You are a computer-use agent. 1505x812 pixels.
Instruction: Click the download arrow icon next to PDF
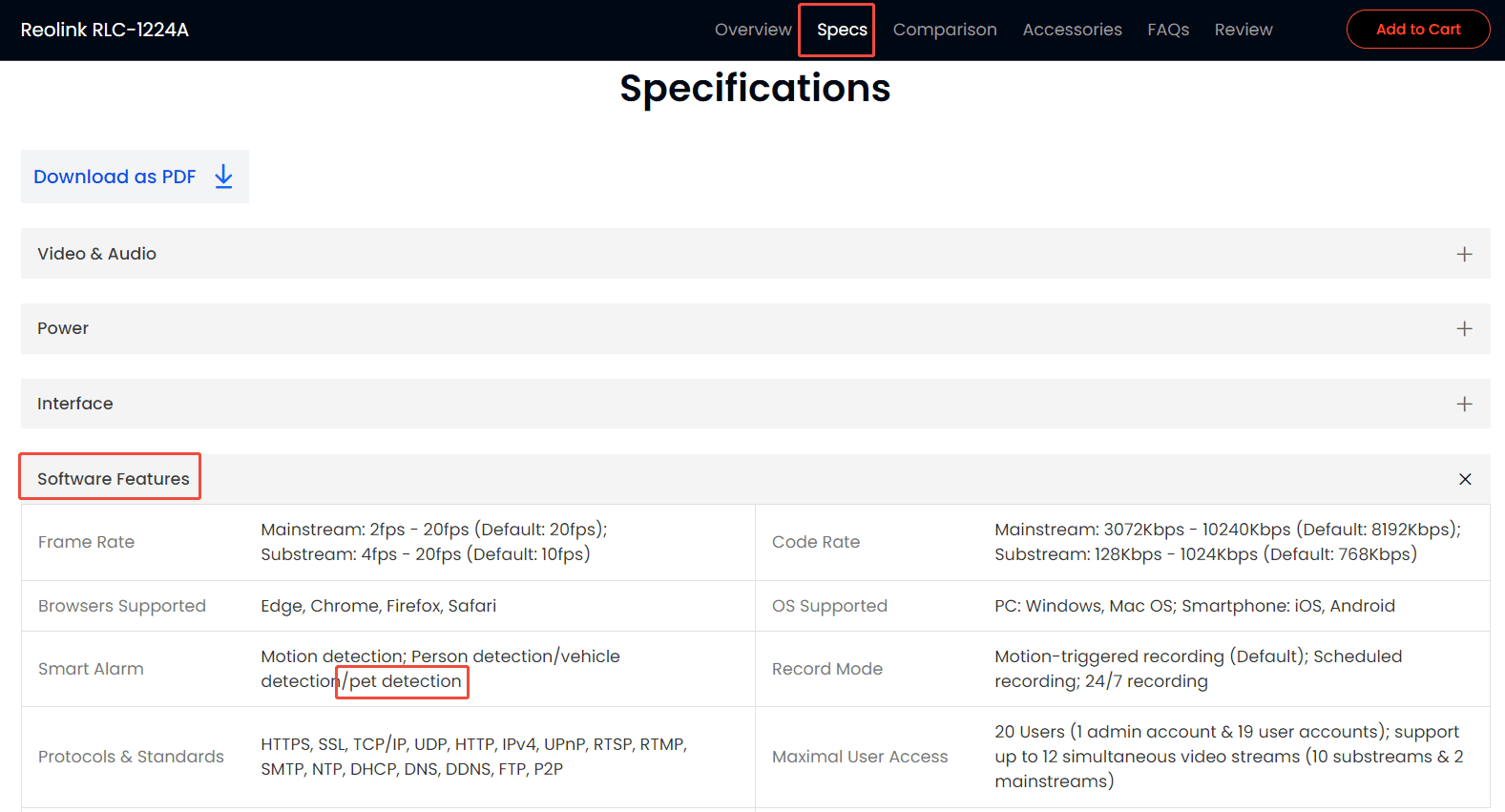tap(223, 177)
